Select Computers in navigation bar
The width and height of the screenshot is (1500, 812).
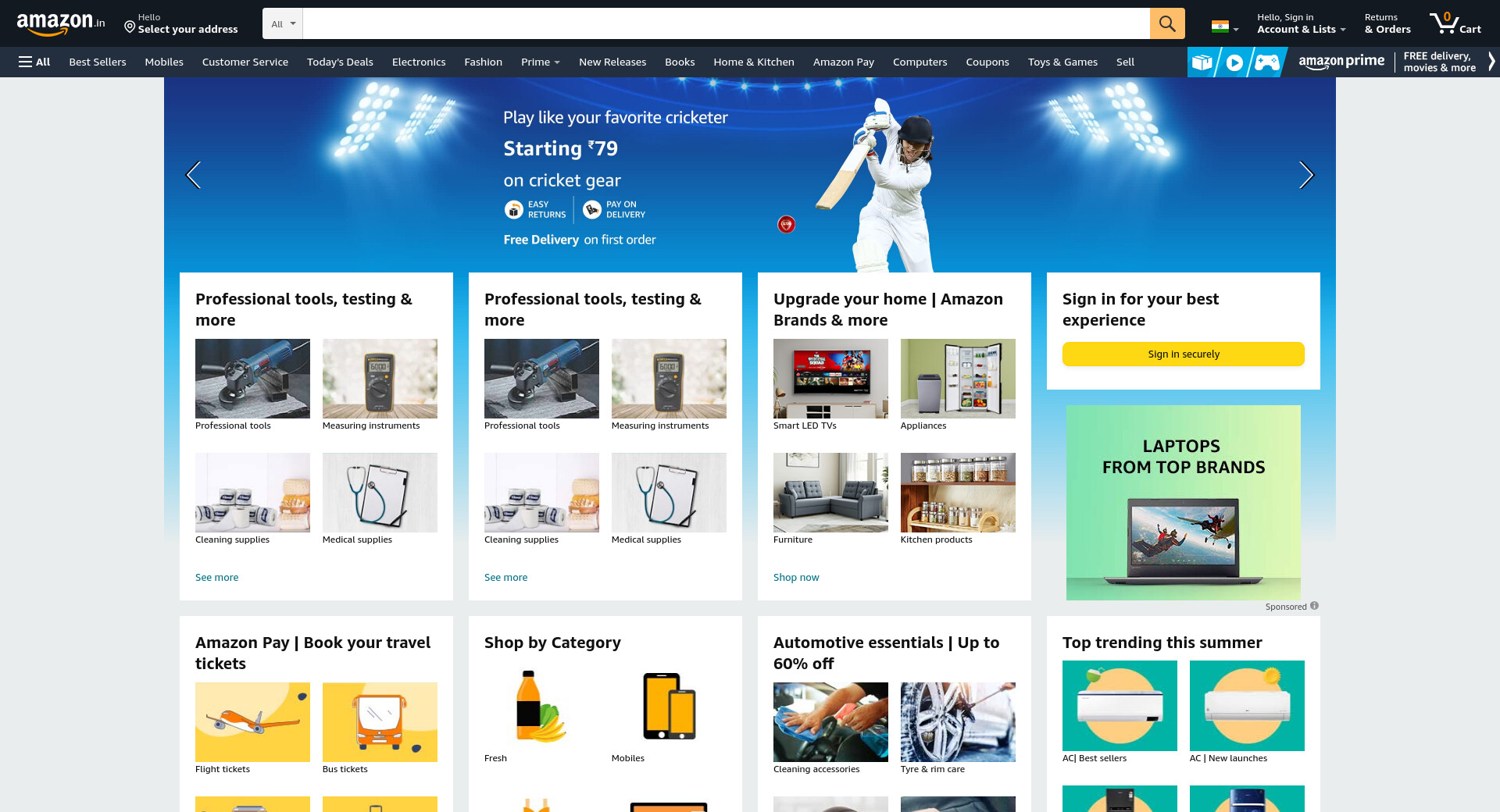pos(920,62)
